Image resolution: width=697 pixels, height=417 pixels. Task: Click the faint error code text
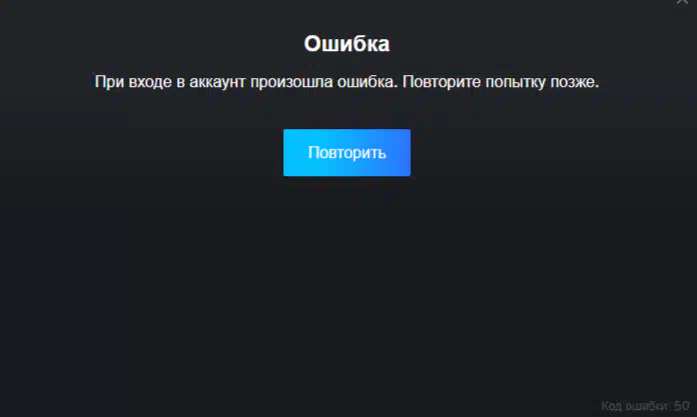(x=645, y=405)
